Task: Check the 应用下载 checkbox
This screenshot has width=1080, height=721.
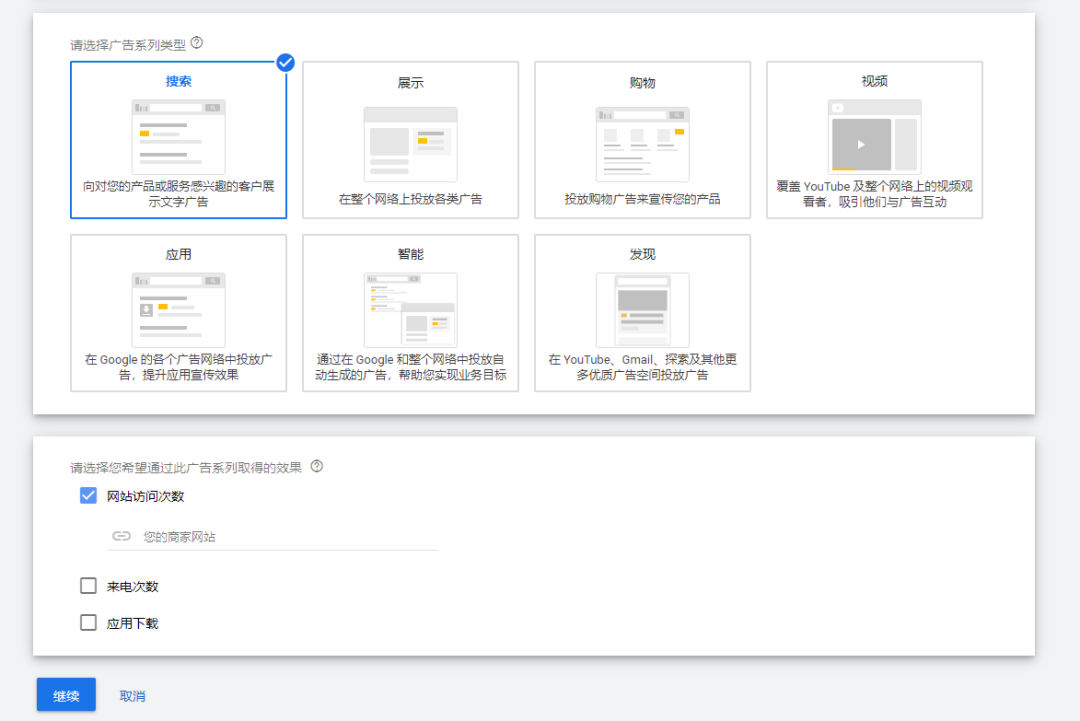Action: click(x=88, y=623)
